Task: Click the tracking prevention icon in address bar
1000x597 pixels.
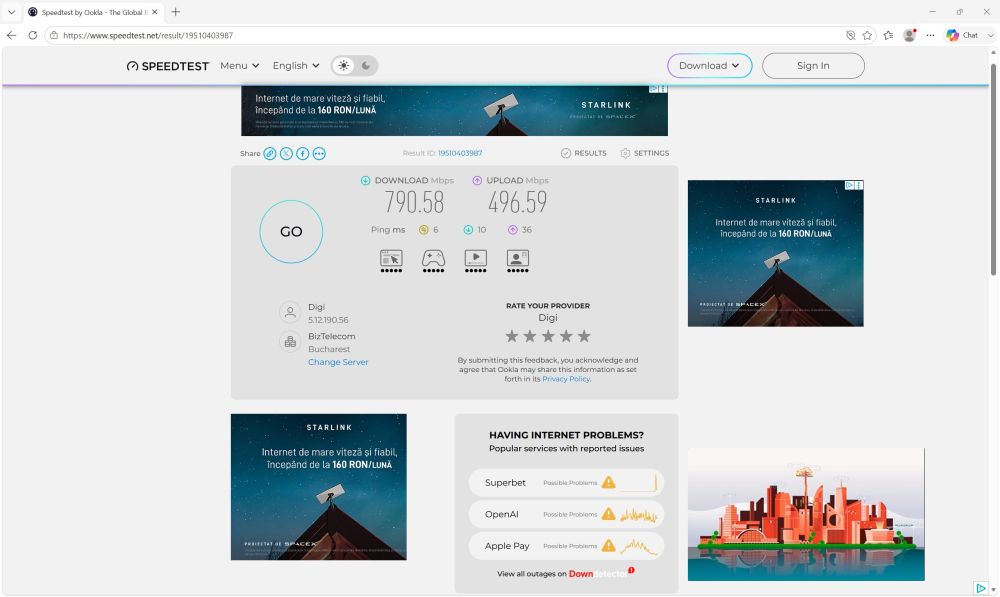Action: 851,35
